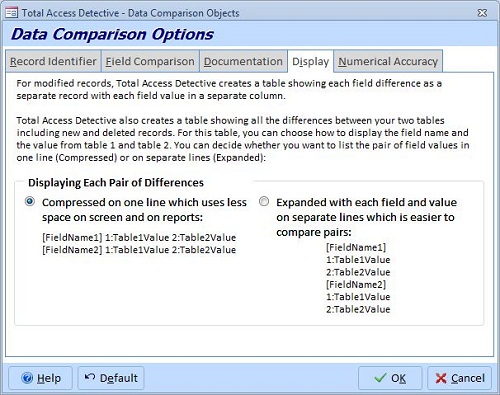Viewport: 500px width, 395px height.
Task: Click the compressed example line '[FieldName1] 1:Table1Value 2:Table2Value'
Action: click(139, 238)
